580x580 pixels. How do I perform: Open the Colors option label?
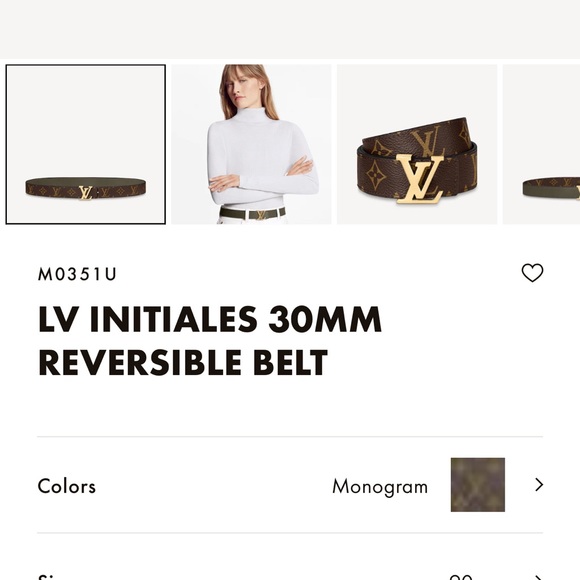(67, 486)
